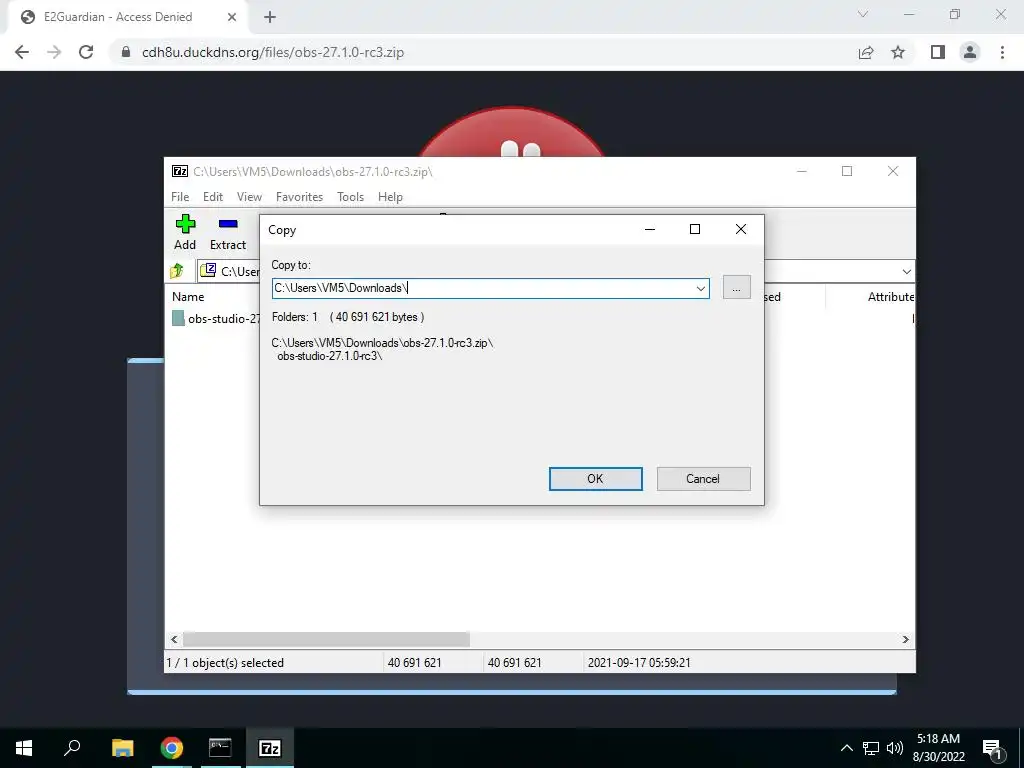Open the Chrome tab search chevron

863,14
